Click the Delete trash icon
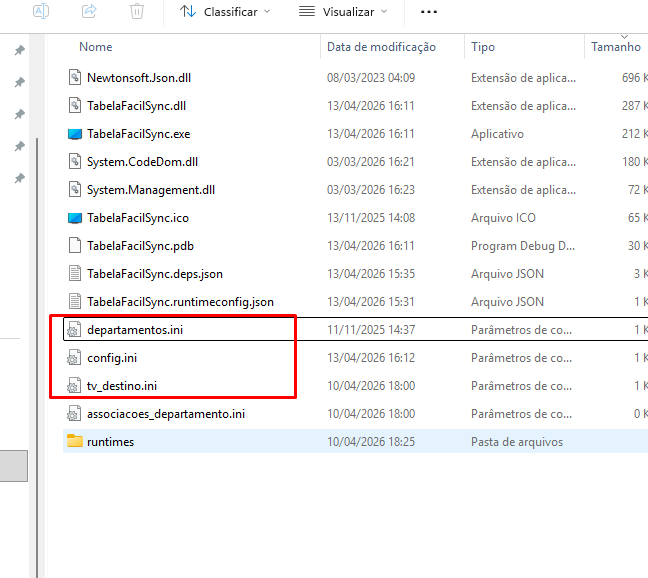 137,11
